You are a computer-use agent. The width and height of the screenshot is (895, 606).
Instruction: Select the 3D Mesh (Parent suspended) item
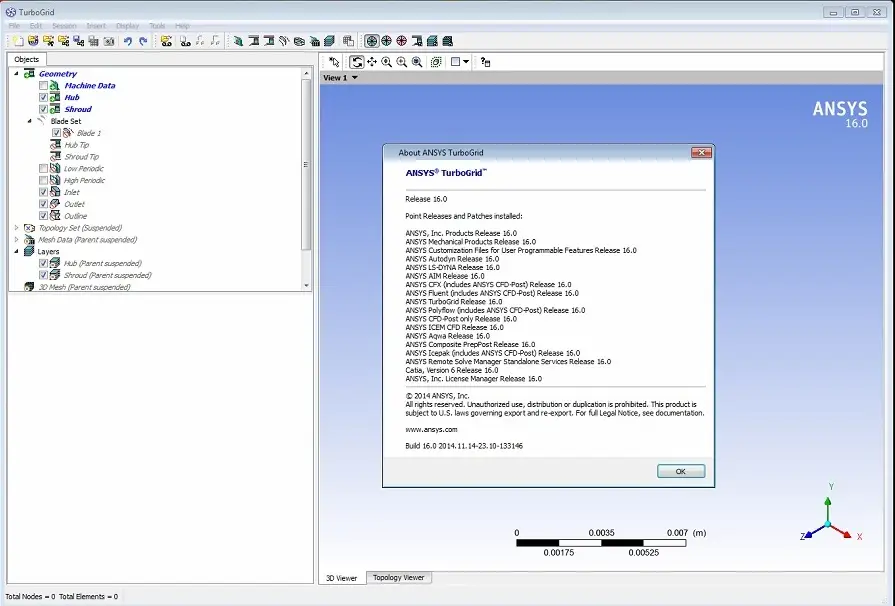(x=84, y=287)
